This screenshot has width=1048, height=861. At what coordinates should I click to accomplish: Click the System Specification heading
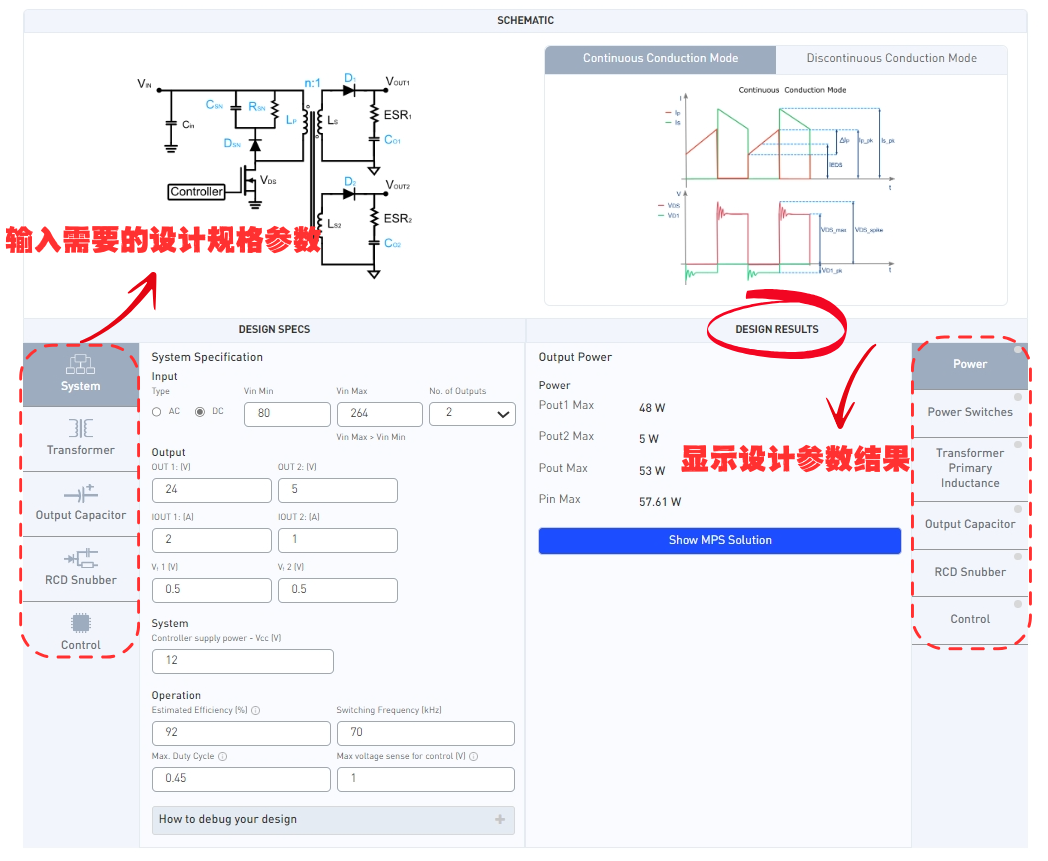[x=207, y=358]
